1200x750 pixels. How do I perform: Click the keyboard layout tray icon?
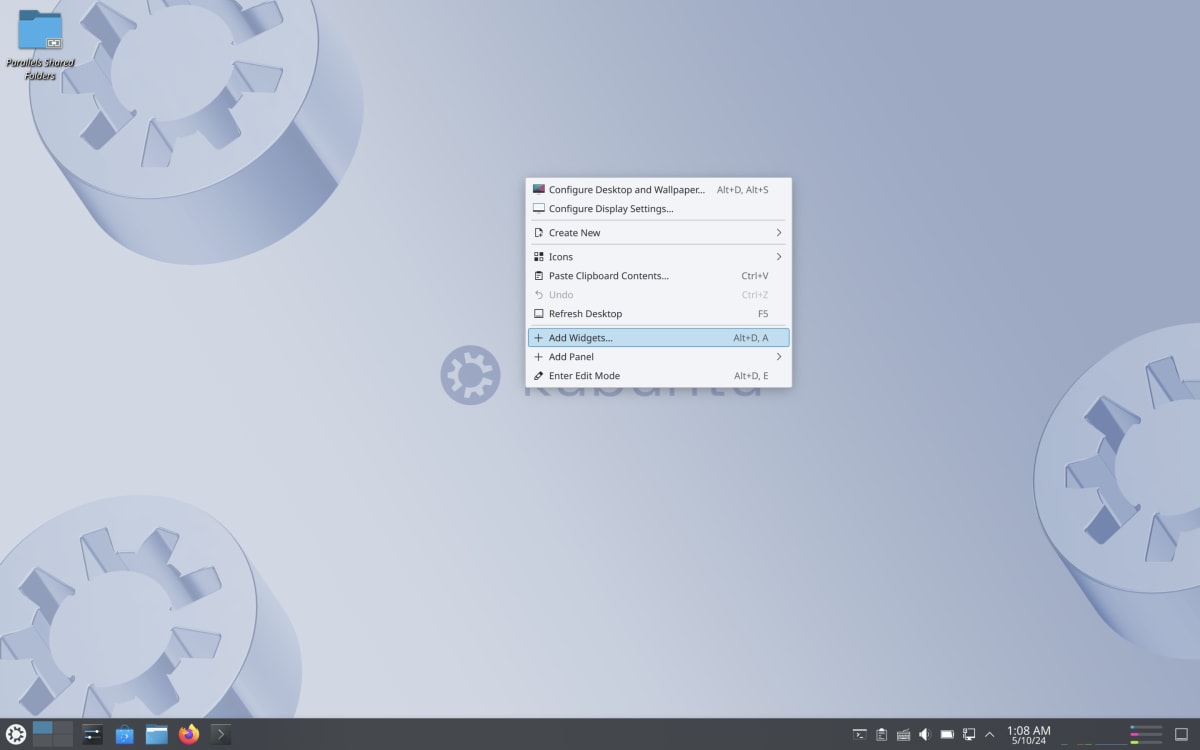[903, 735]
